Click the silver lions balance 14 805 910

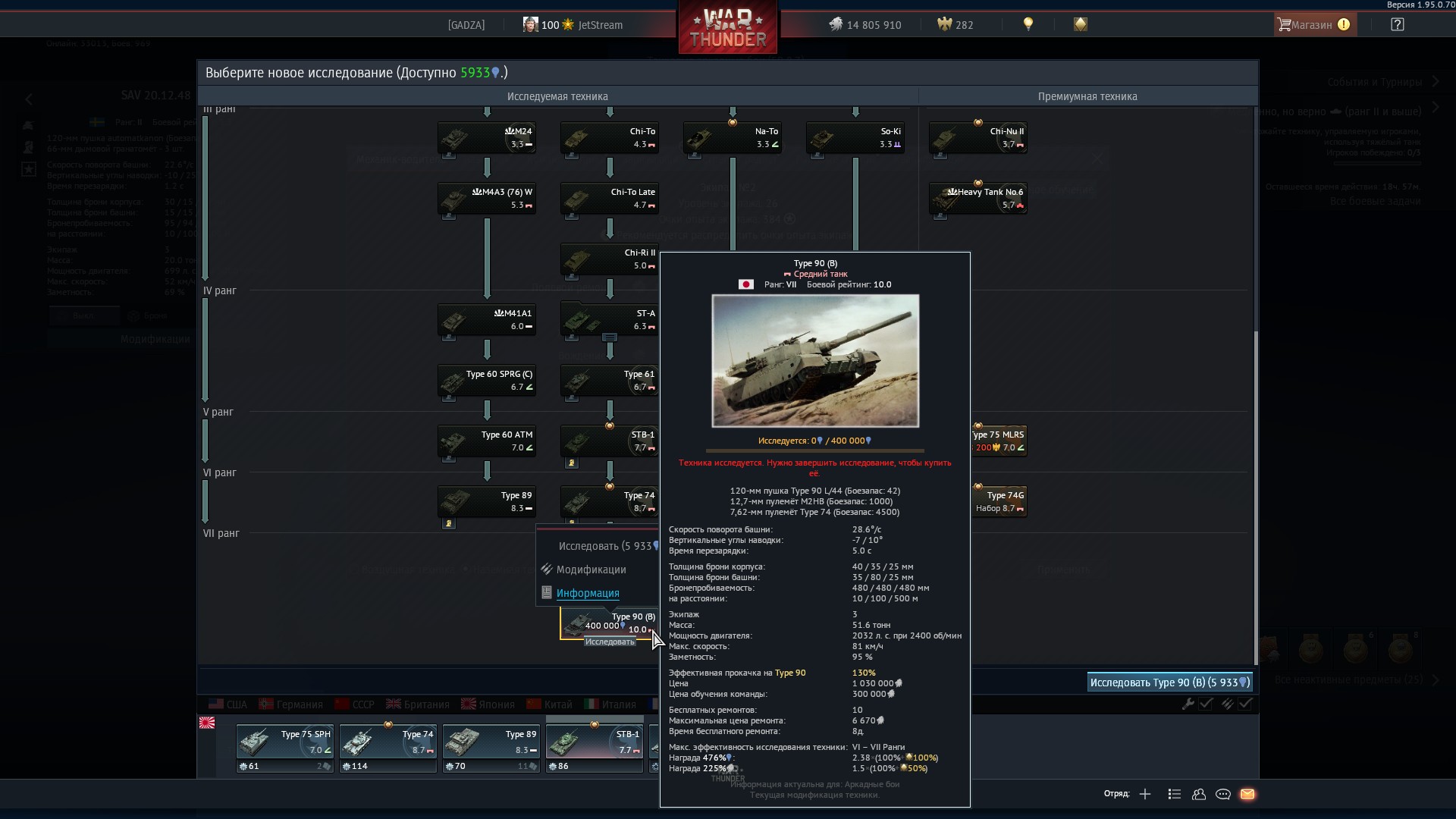coord(864,24)
